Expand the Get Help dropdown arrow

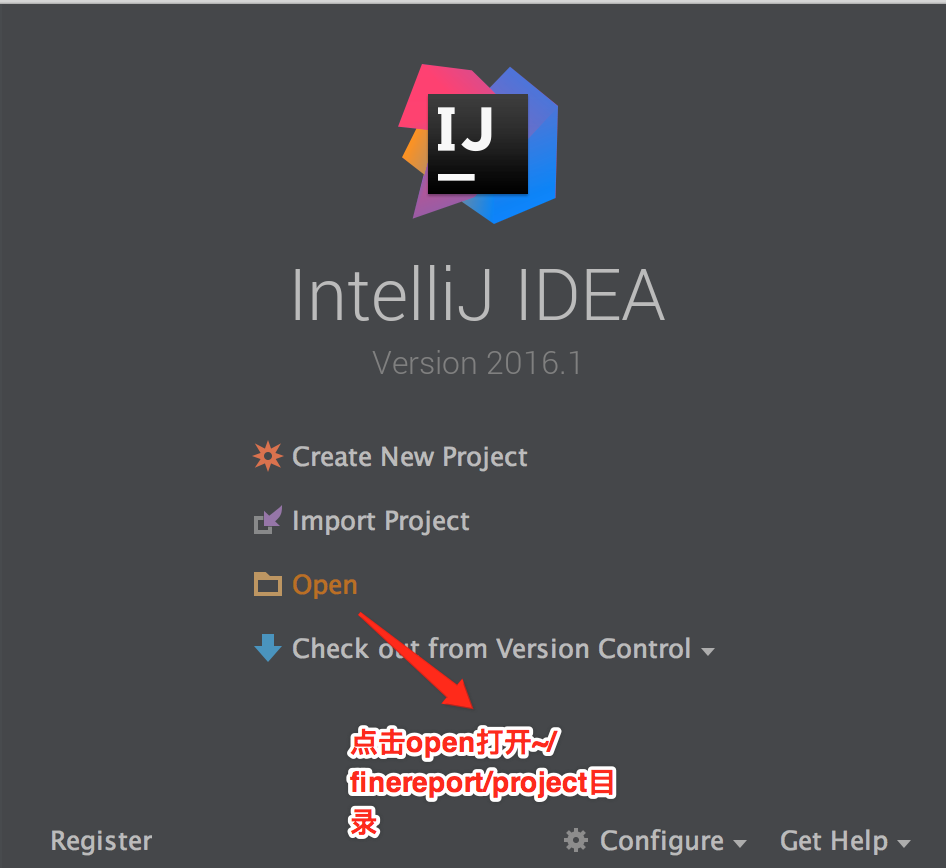(904, 843)
